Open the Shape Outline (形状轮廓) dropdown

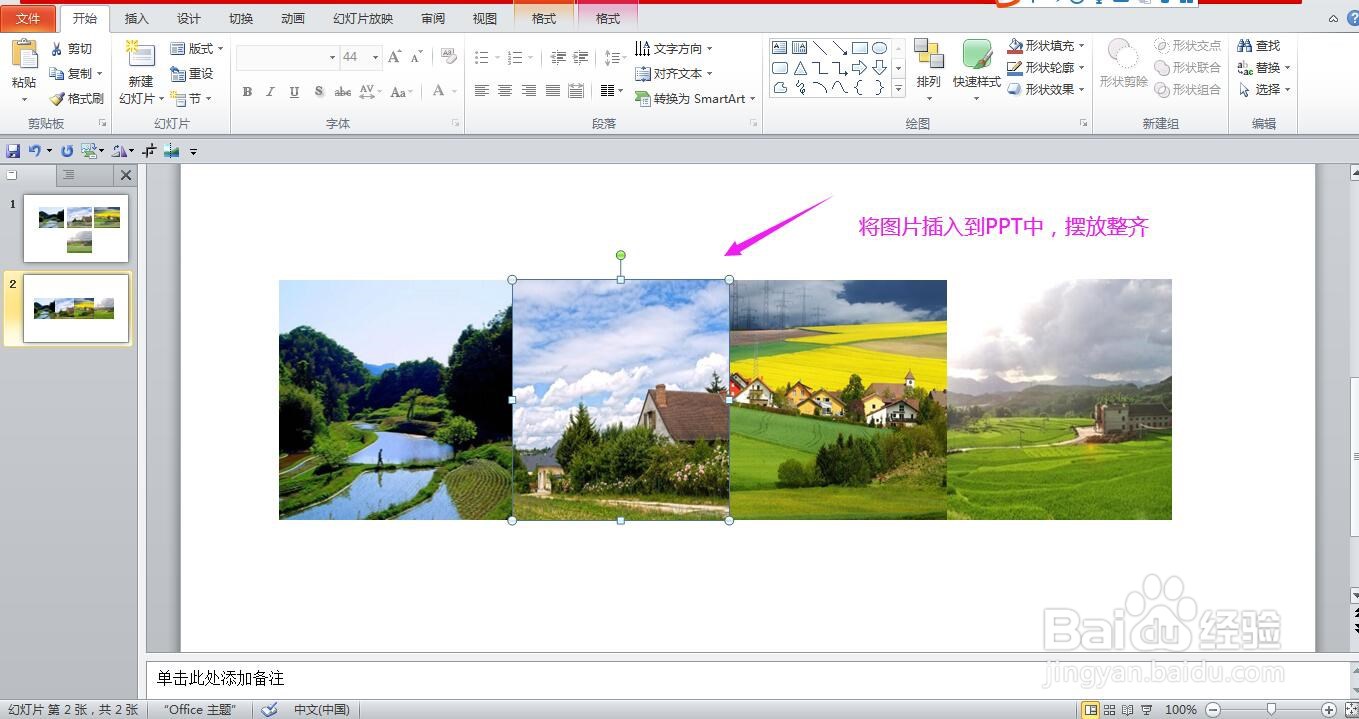[1045, 68]
